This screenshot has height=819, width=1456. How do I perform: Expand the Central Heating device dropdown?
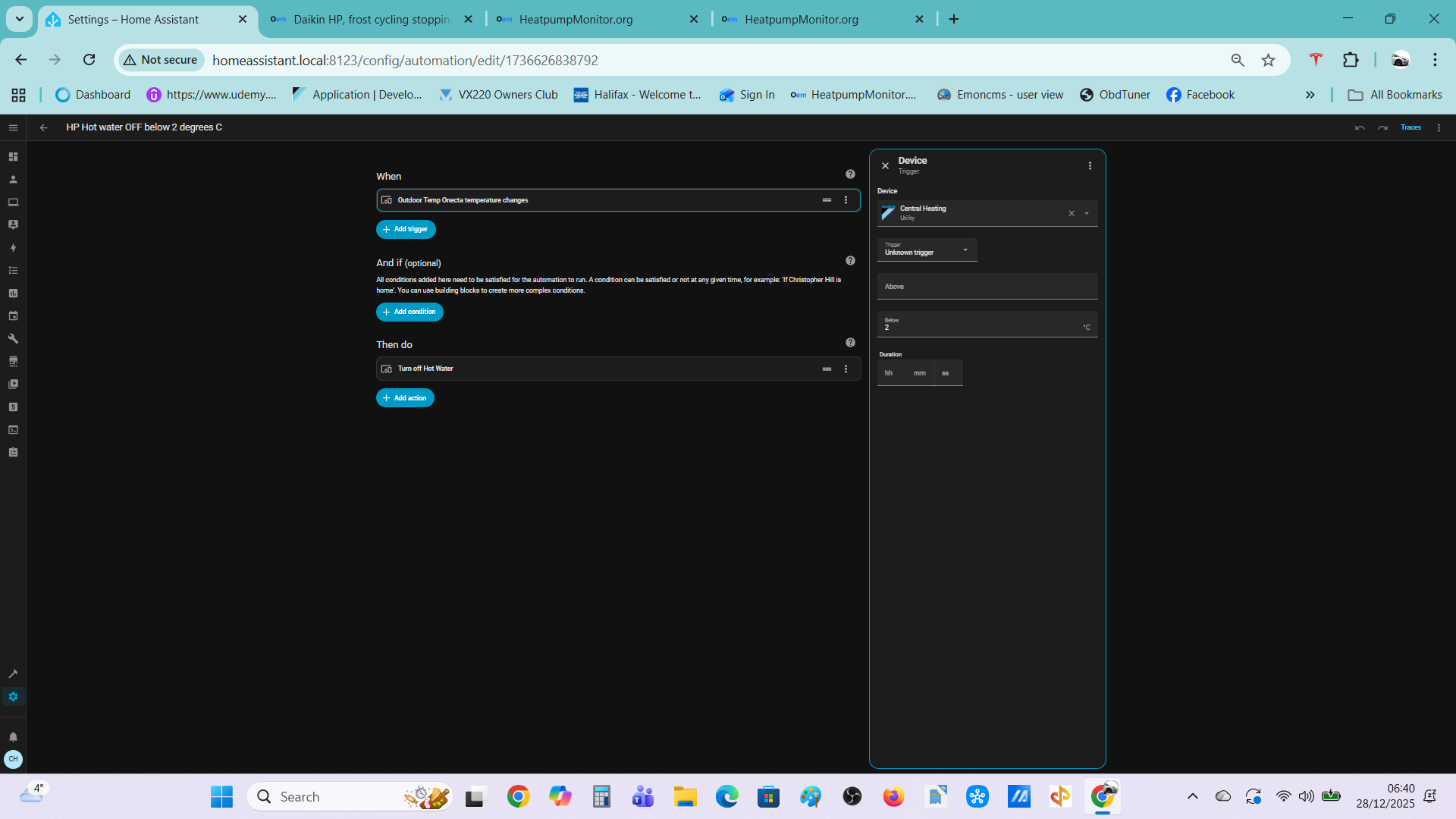(1087, 214)
